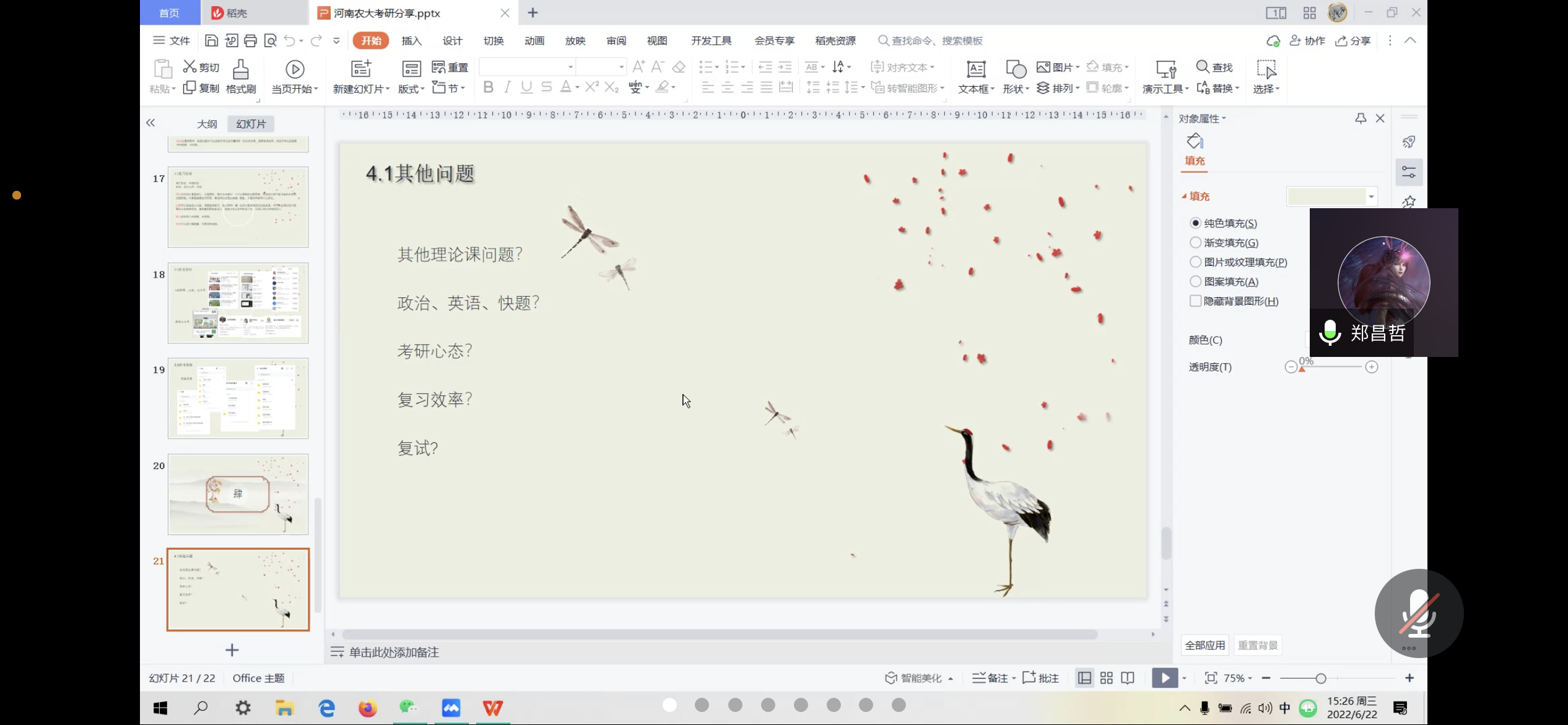Select Solid Fill (纯色填充) radio
The height and width of the screenshot is (725, 1568).
click(x=1196, y=223)
